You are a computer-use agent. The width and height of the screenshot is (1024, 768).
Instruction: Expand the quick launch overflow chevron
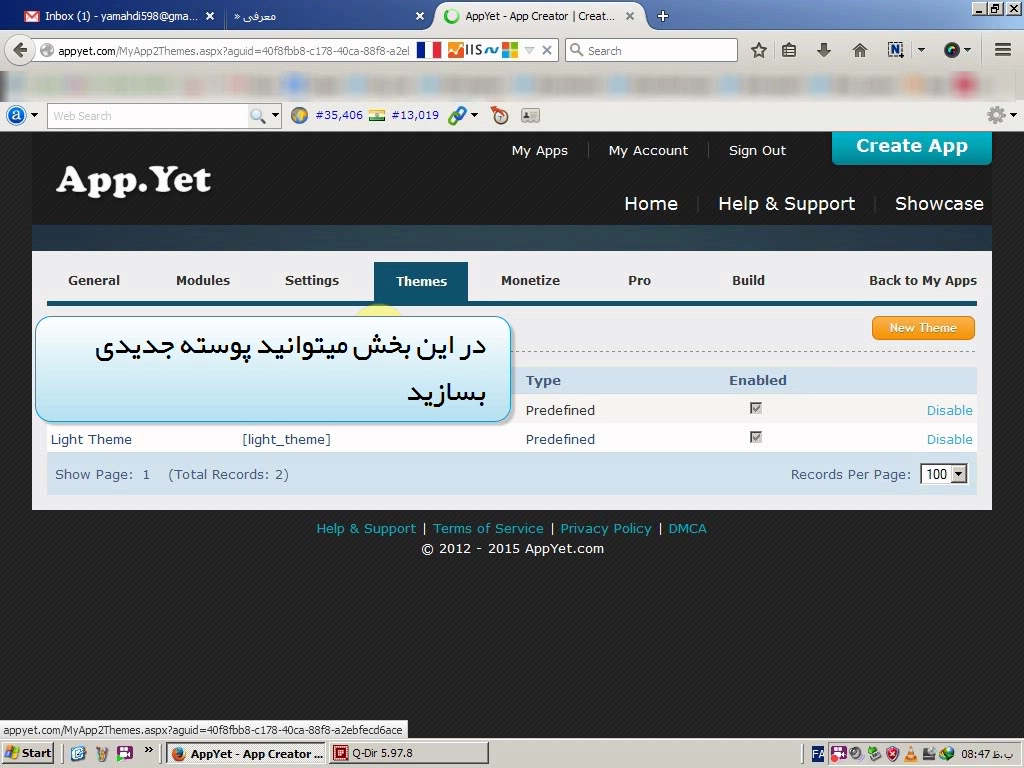(x=149, y=750)
